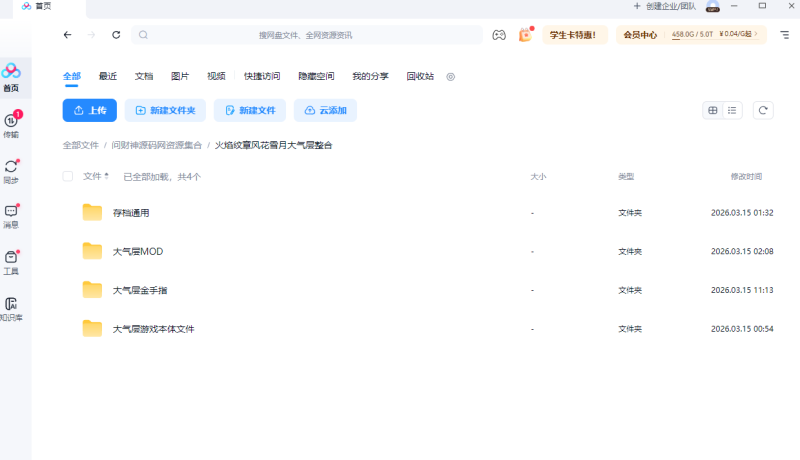Tick the select-all files checkbox
This screenshot has height=460, width=800.
click(x=68, y=176)
